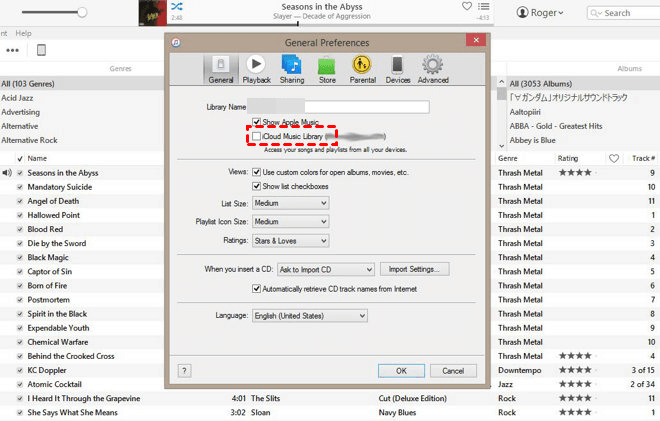660x421 pixels.
Task: Click OK to confirm preferences
Action: pos(401,371)
